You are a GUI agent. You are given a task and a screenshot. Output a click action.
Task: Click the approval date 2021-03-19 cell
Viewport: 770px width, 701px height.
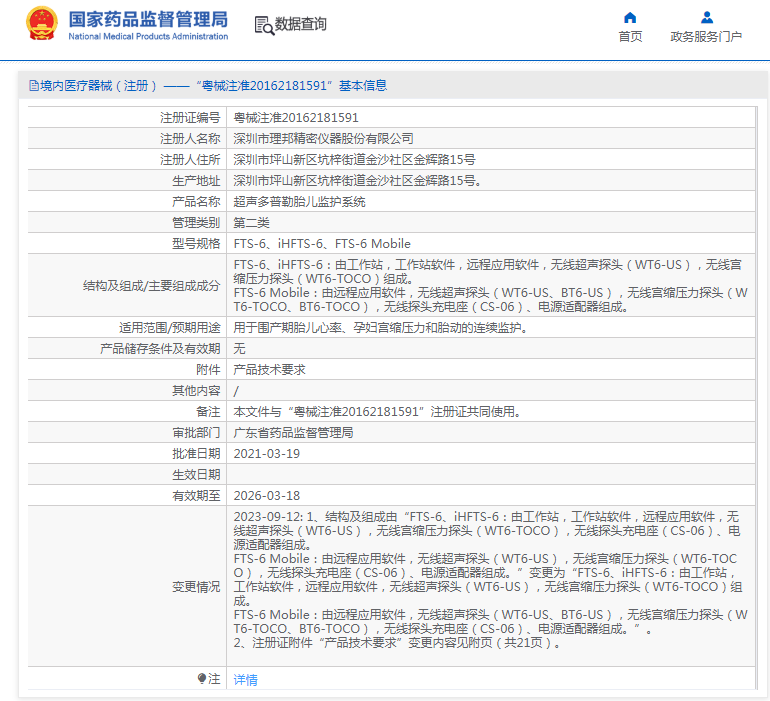pos(266,453)
